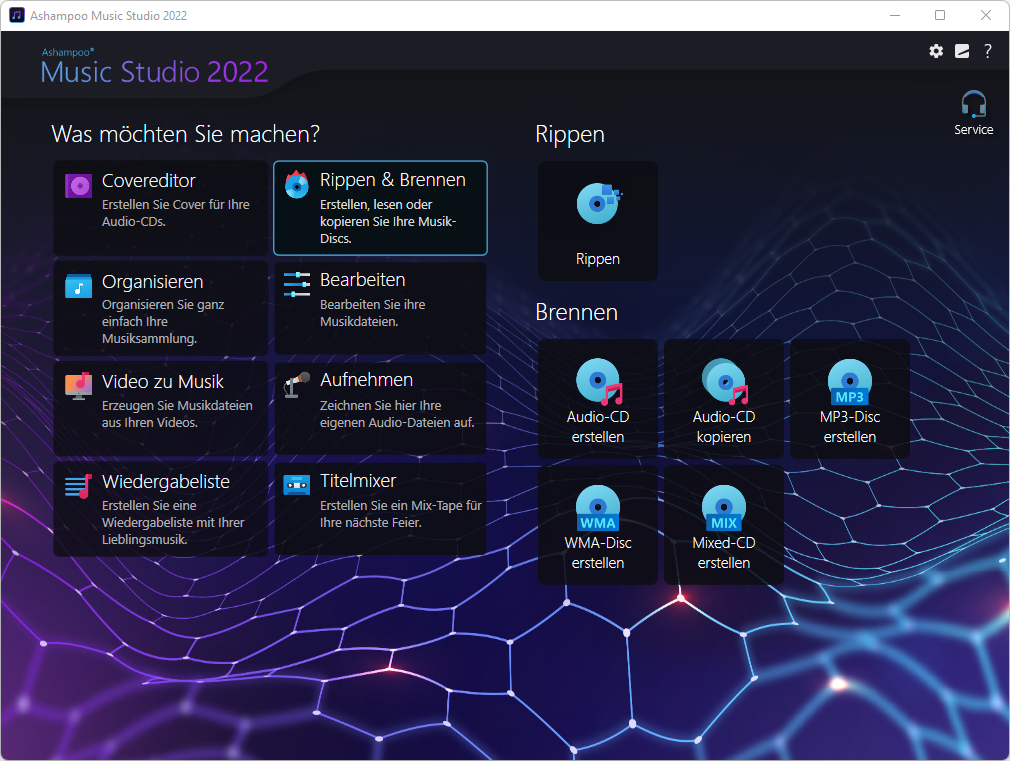Click 'Erzeugen Sie Musikdateien aus Ihren Videos.' text
The width and height of the screenshot is (1010, 761).
point(177,414)
